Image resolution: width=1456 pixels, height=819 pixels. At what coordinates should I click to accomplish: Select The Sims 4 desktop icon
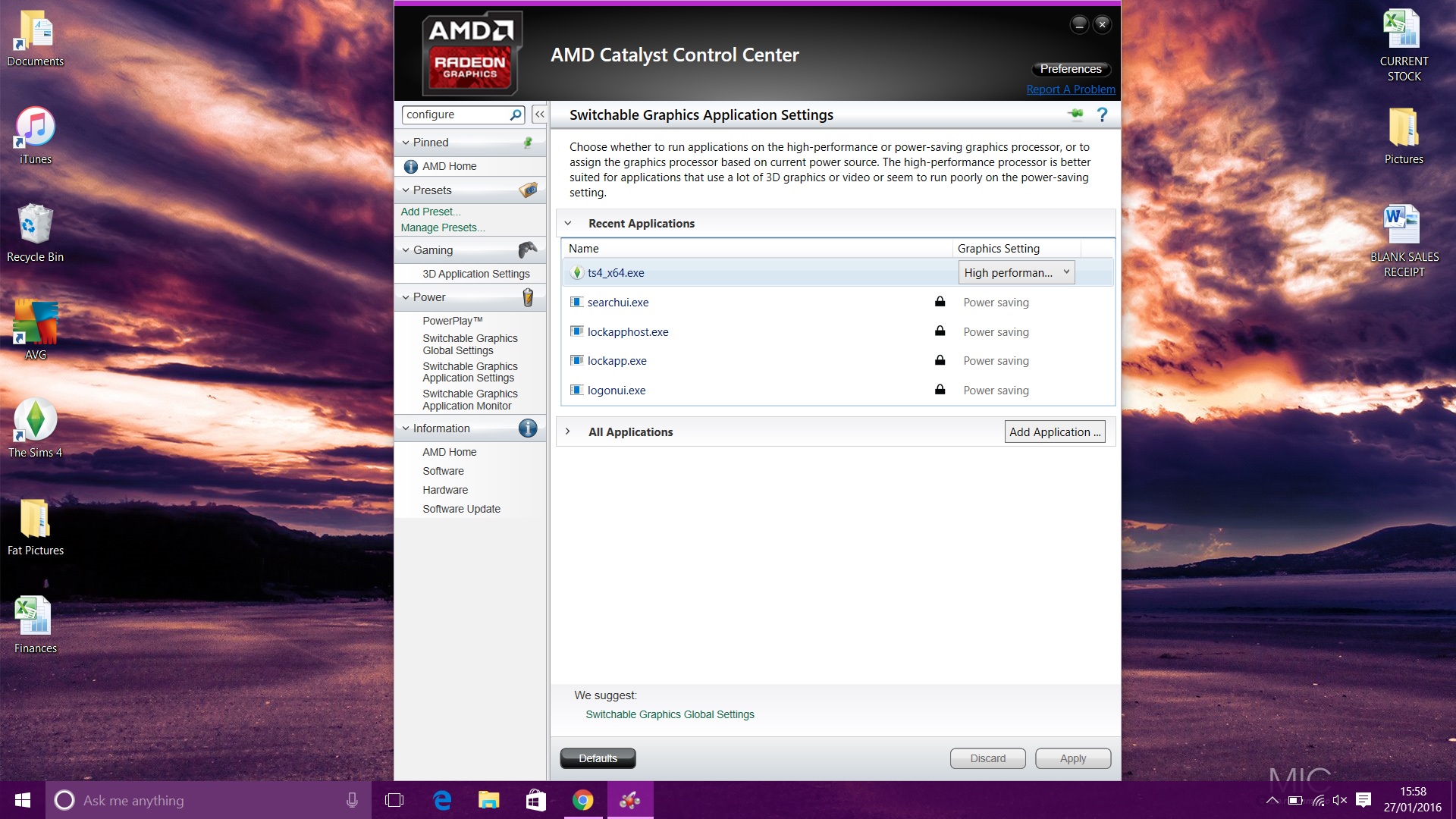tap(35, 429)
